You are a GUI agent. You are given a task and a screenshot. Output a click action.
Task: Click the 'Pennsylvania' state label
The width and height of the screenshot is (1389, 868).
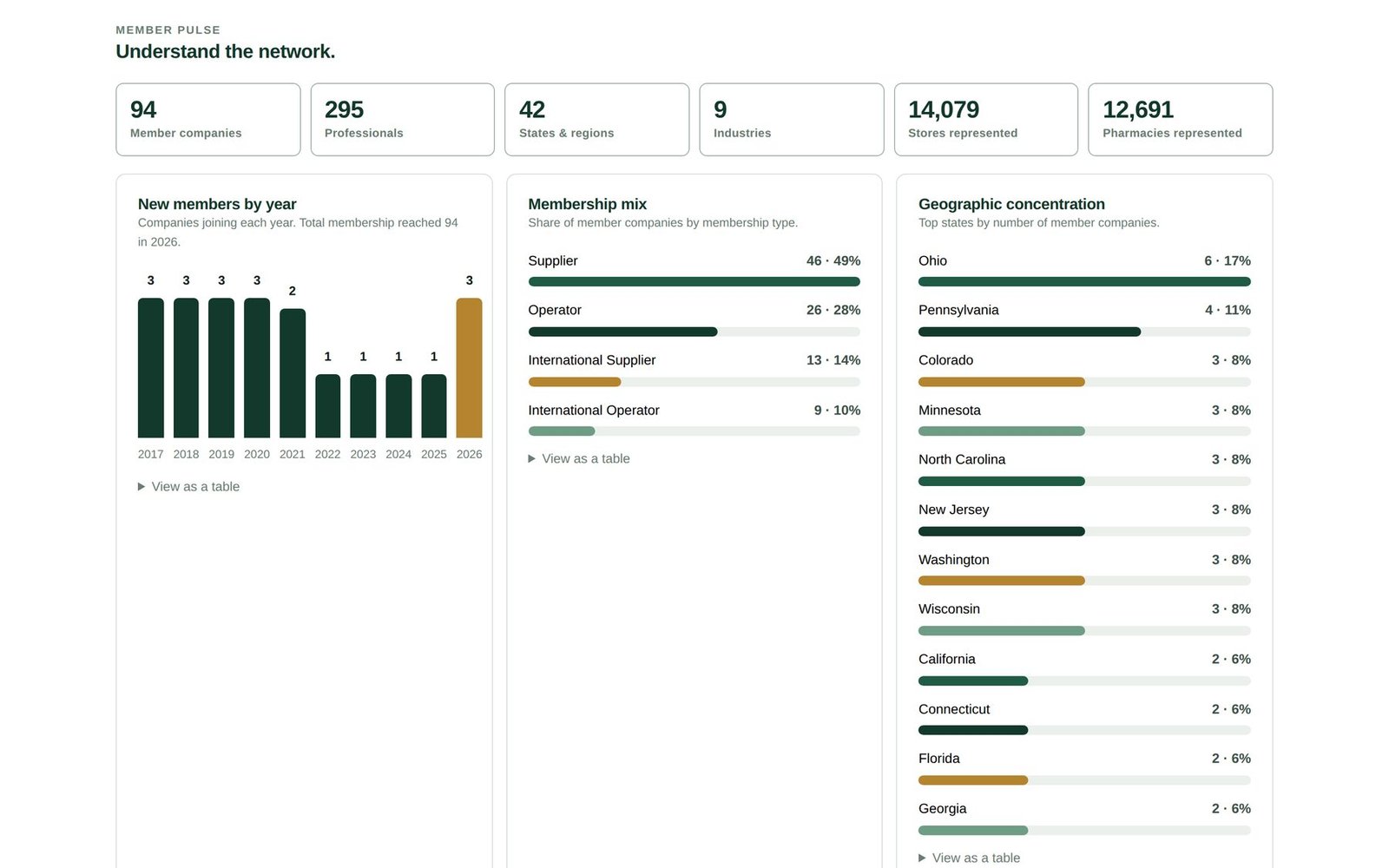point(958,310)
